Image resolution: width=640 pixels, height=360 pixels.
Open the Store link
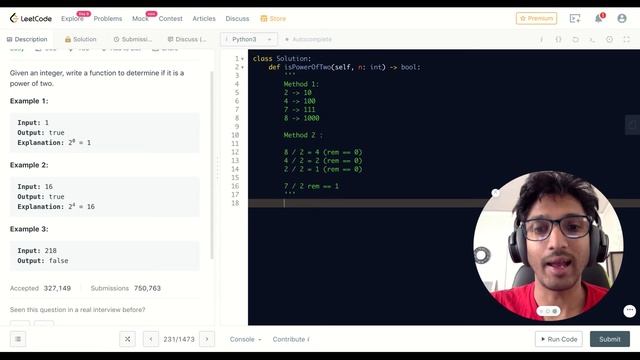(273, 18)
